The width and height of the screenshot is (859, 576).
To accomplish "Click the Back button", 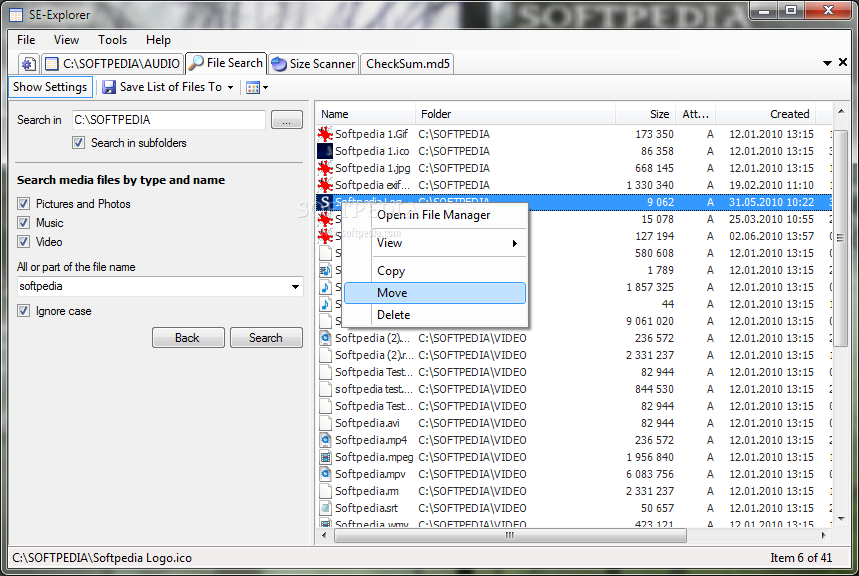I will tap(188, 338).
